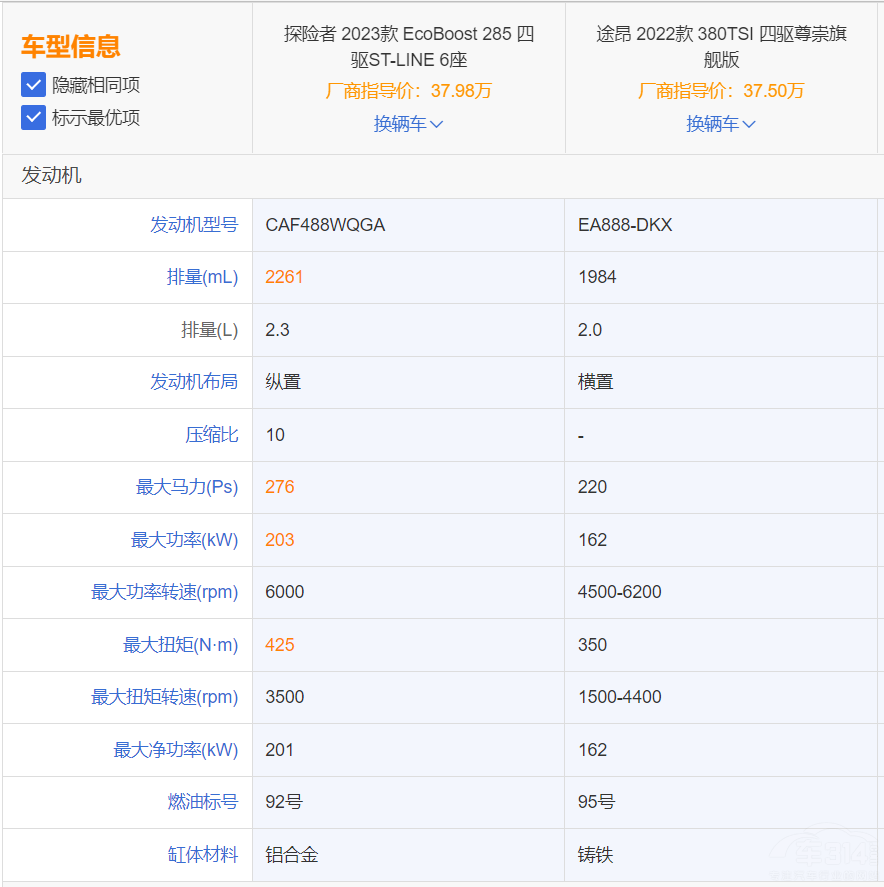Open the 发动机布局 parameter explanation
884x887 pixels.
[194, 382]
